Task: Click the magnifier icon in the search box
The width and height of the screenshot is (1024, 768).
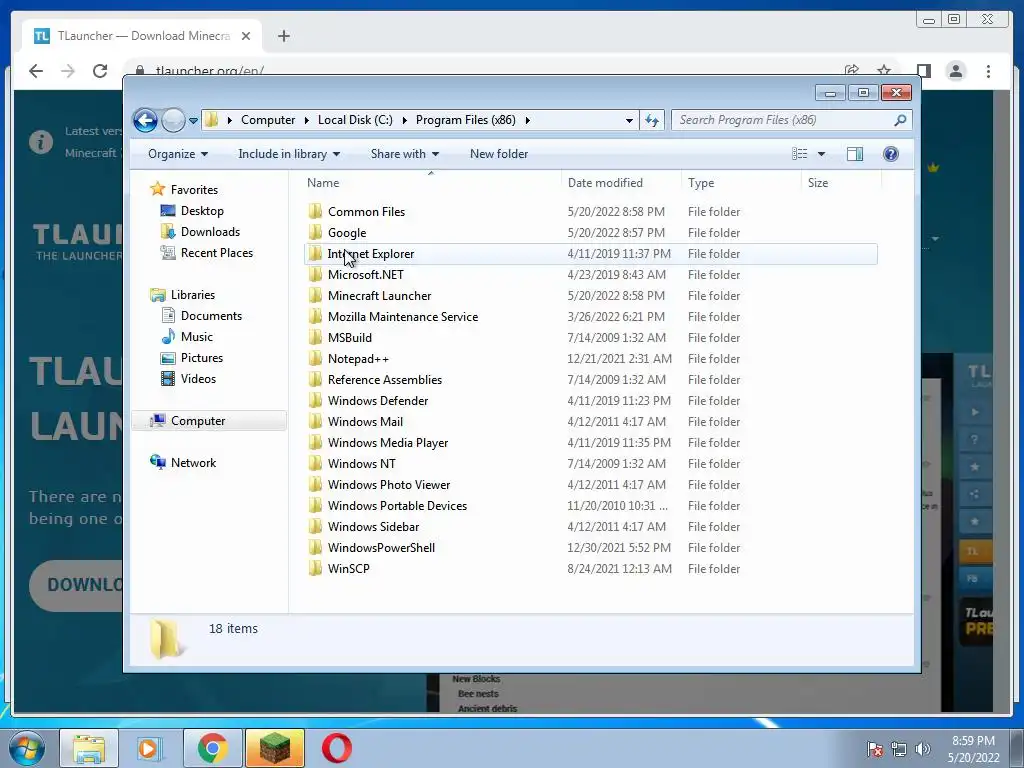Action: 900,120
